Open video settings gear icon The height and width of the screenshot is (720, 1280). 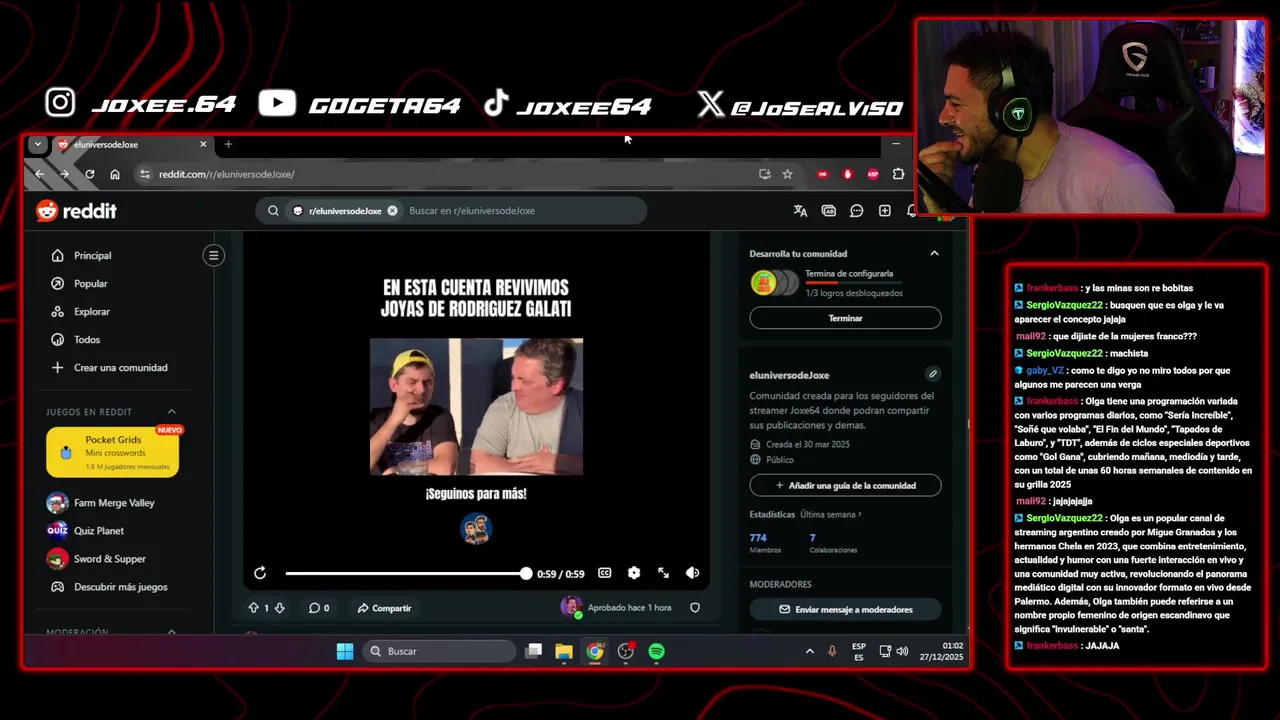(633, 573)
